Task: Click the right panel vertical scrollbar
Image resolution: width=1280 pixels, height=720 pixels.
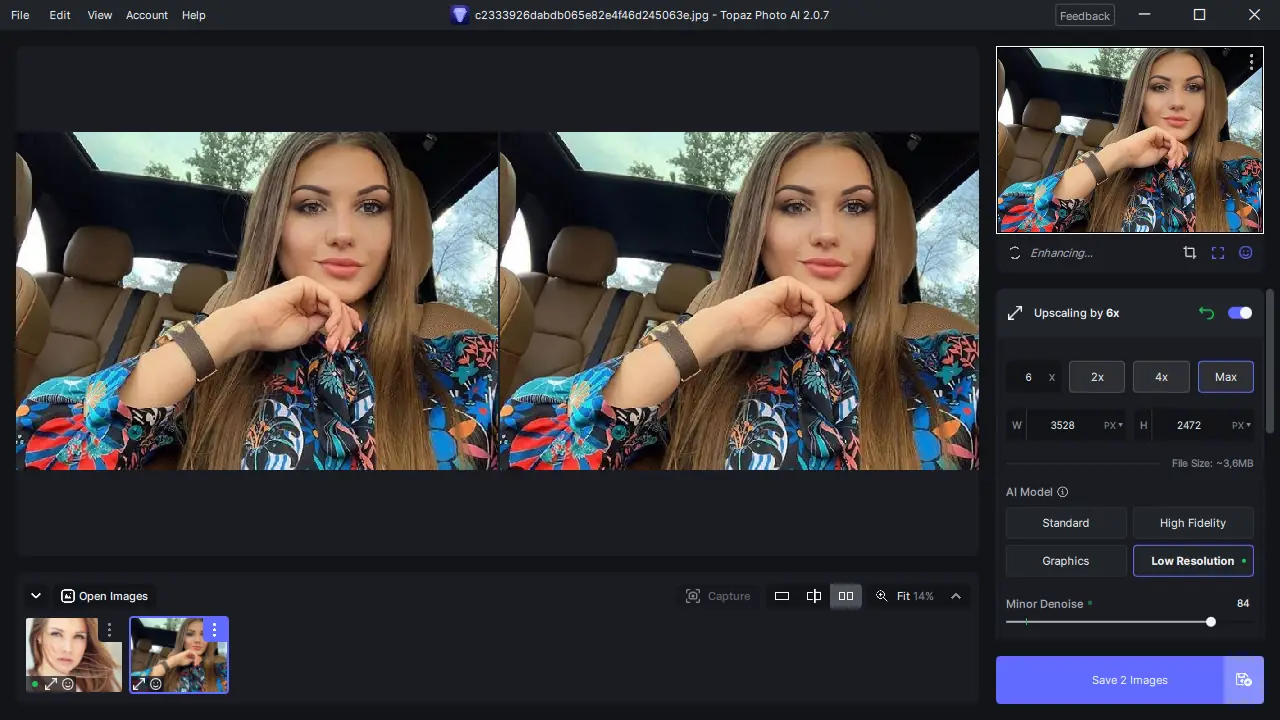Action: coord(1270,362)
